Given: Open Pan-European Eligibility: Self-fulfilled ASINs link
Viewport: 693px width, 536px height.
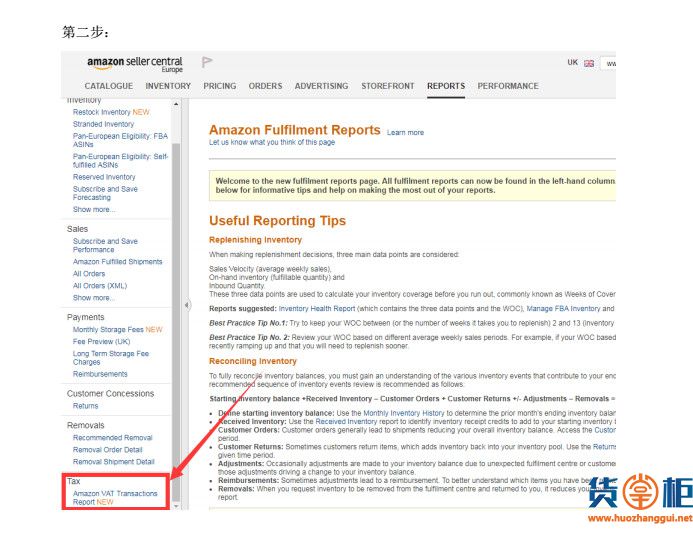Looking at the screenshot, I should [120, 160].
